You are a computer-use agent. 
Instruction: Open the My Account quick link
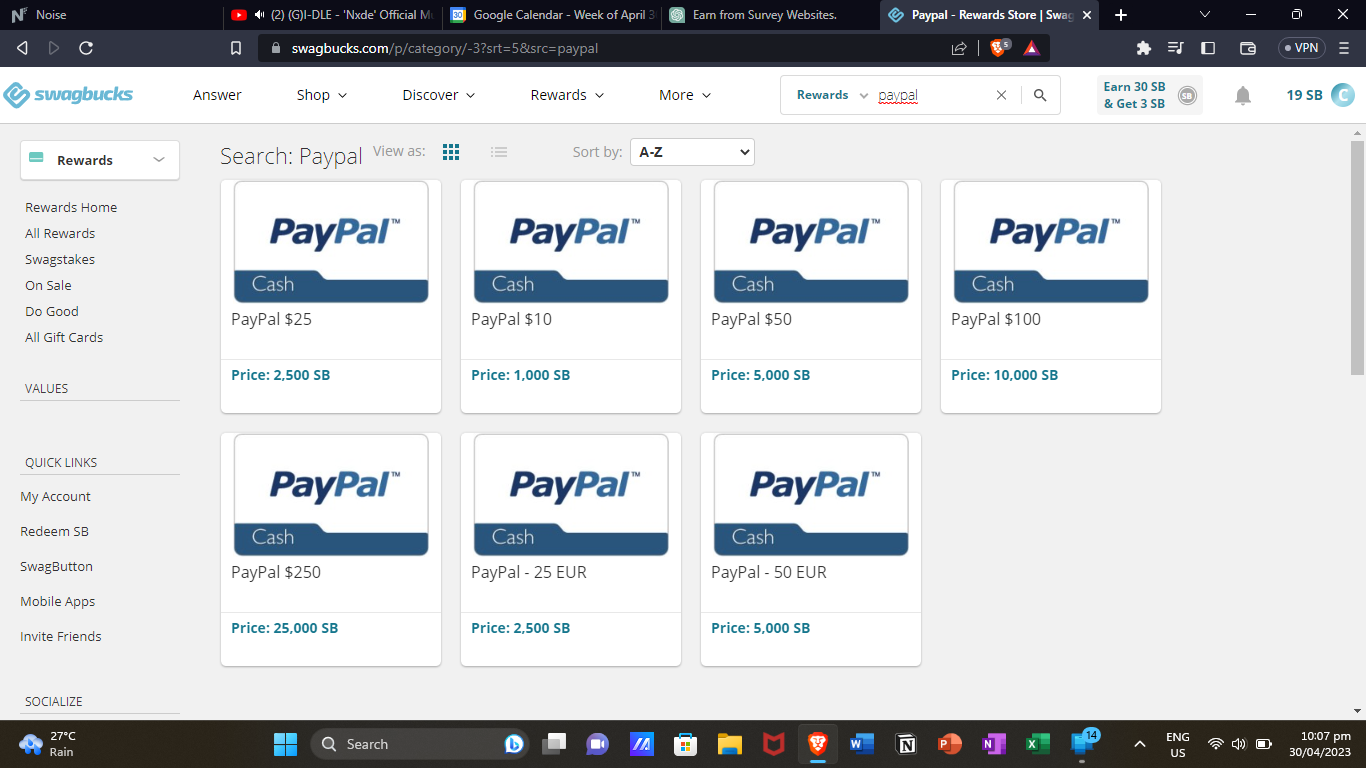[55, 496]
